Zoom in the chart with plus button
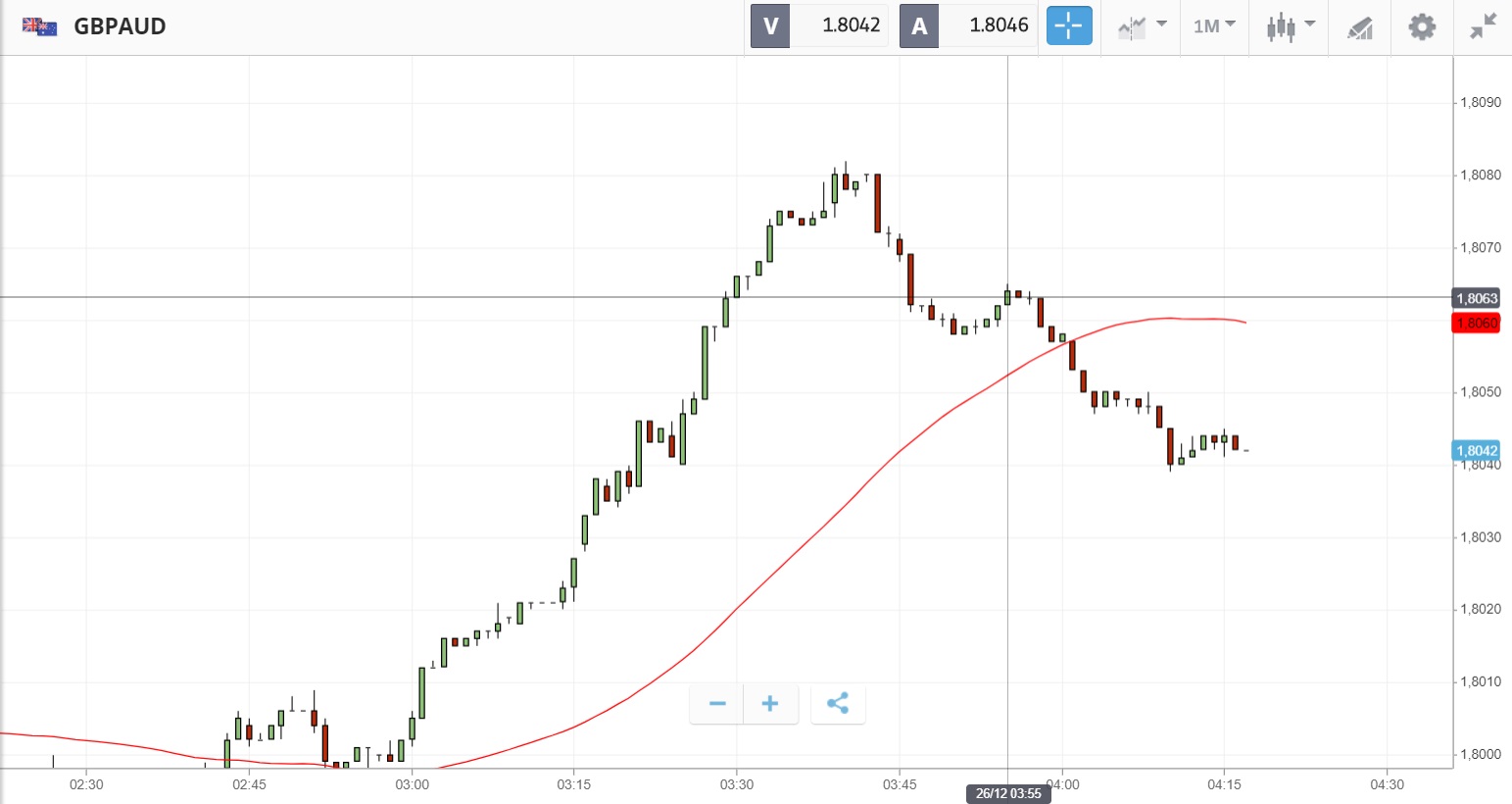 point(770,704)
